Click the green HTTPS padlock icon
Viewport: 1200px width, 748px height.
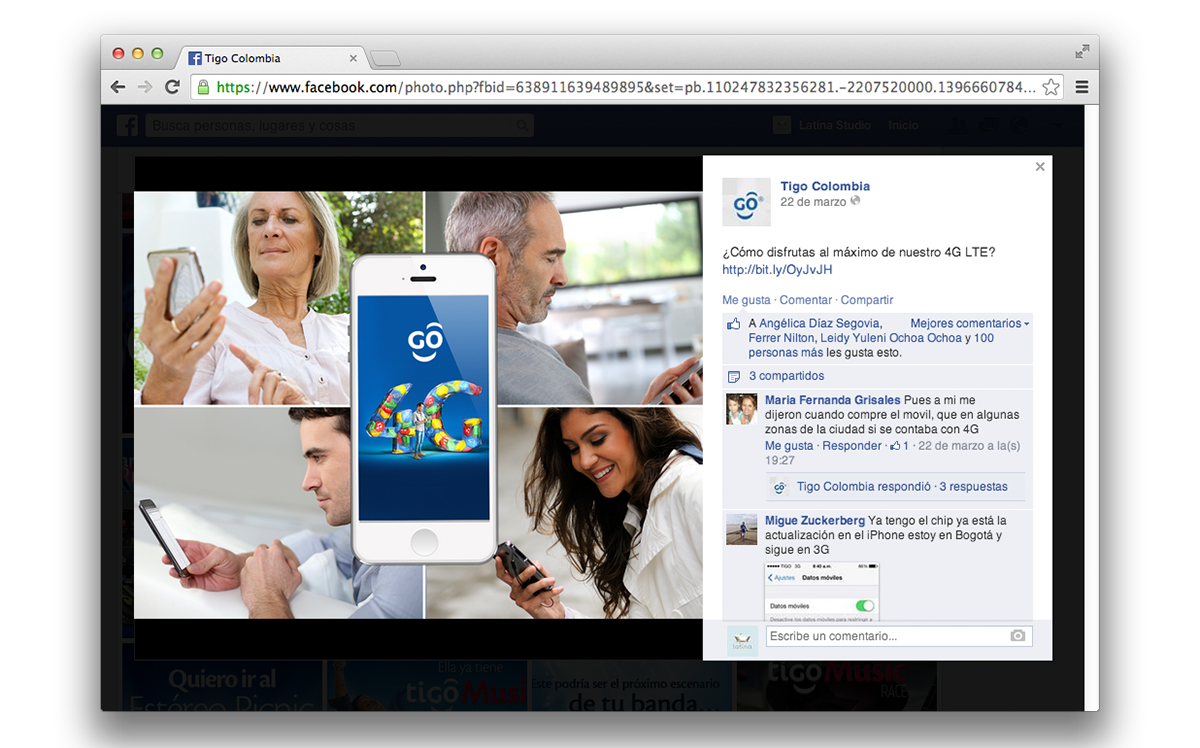coord(203,87)
